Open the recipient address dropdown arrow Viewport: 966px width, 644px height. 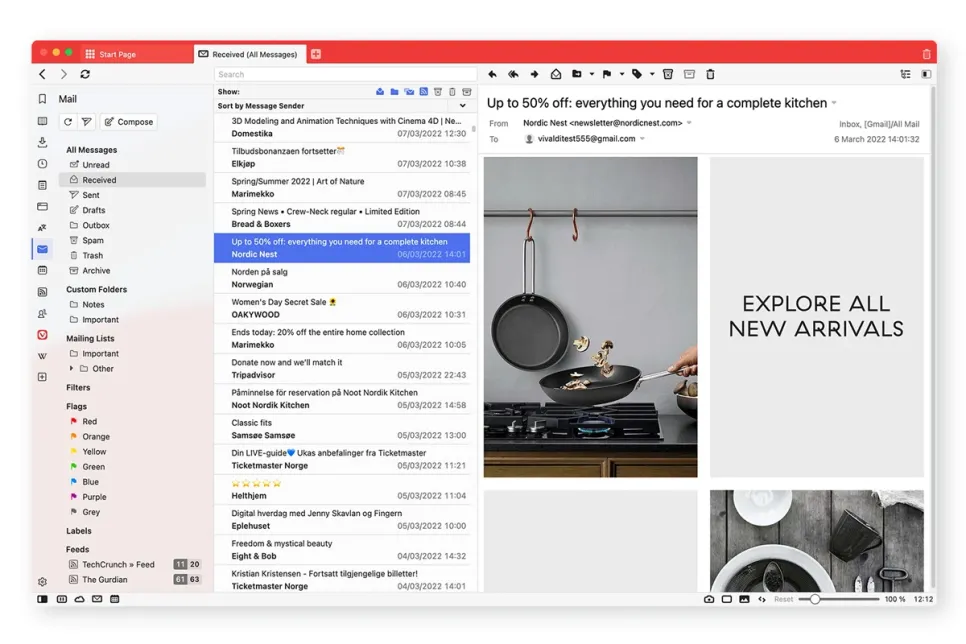[642, 139]
